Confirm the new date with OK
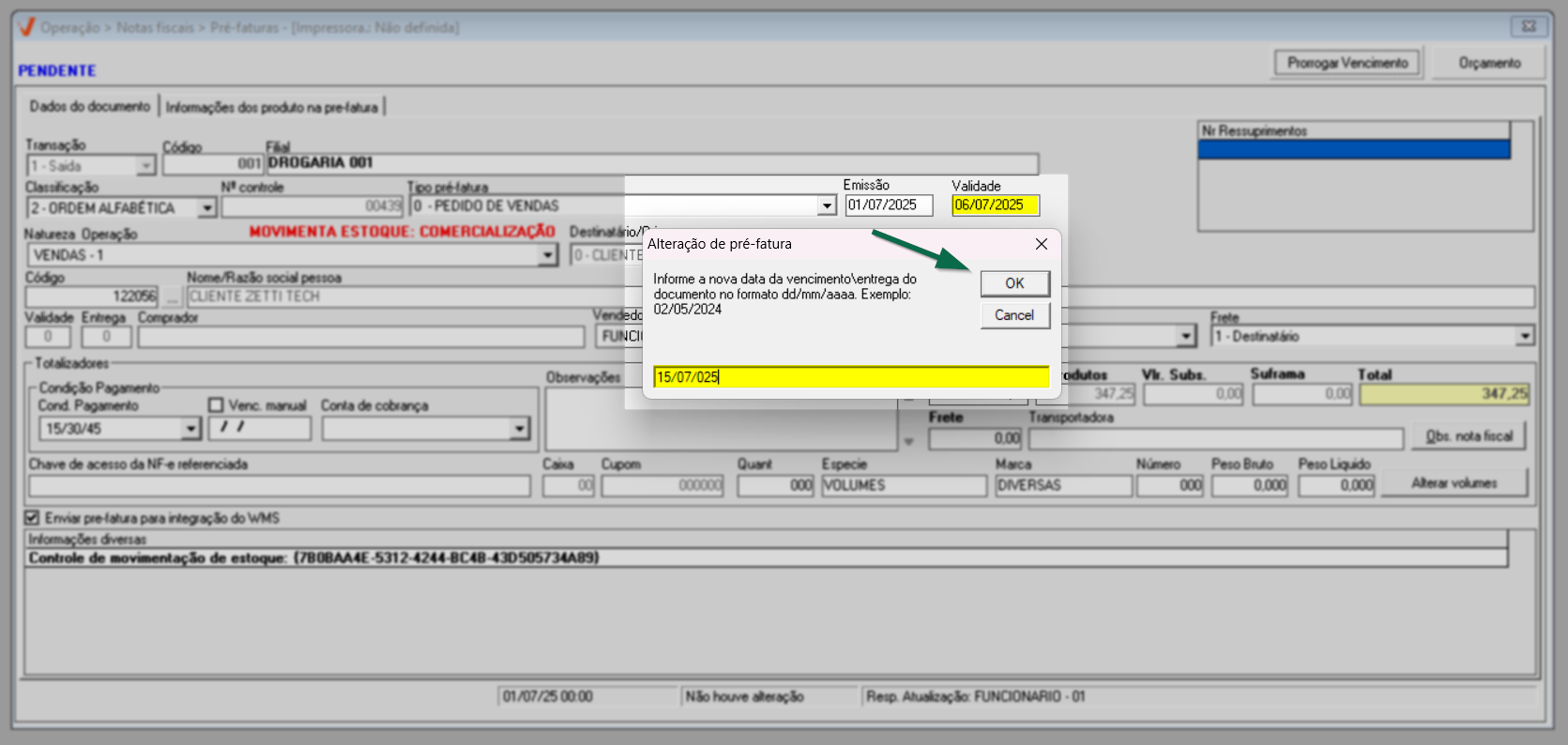Screen dimensions: 1568x745 coord(1014,283)
